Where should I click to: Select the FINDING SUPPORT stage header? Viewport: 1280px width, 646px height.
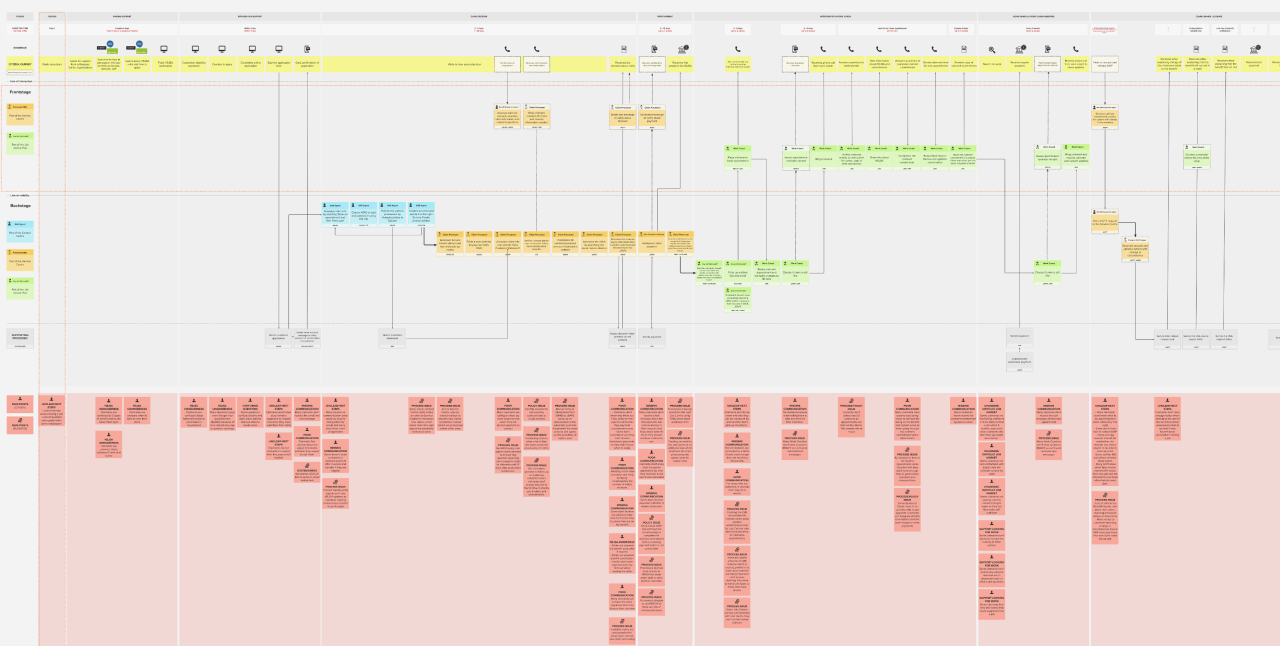coord(122,17)
